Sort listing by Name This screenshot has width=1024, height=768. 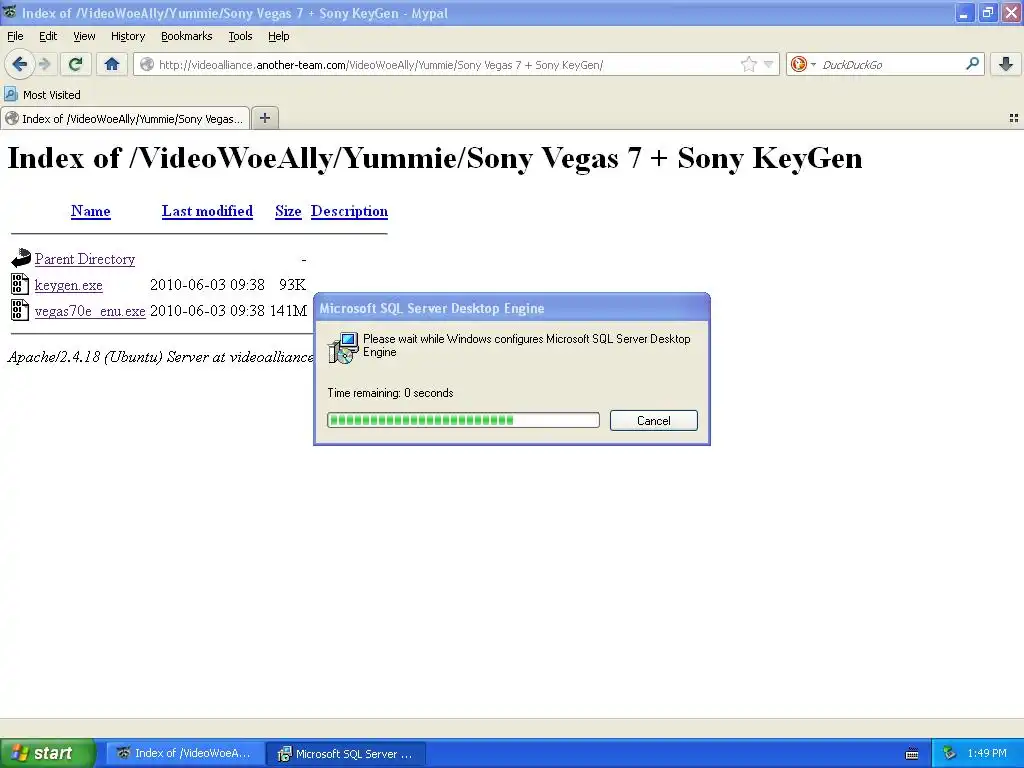coord(91,211)
